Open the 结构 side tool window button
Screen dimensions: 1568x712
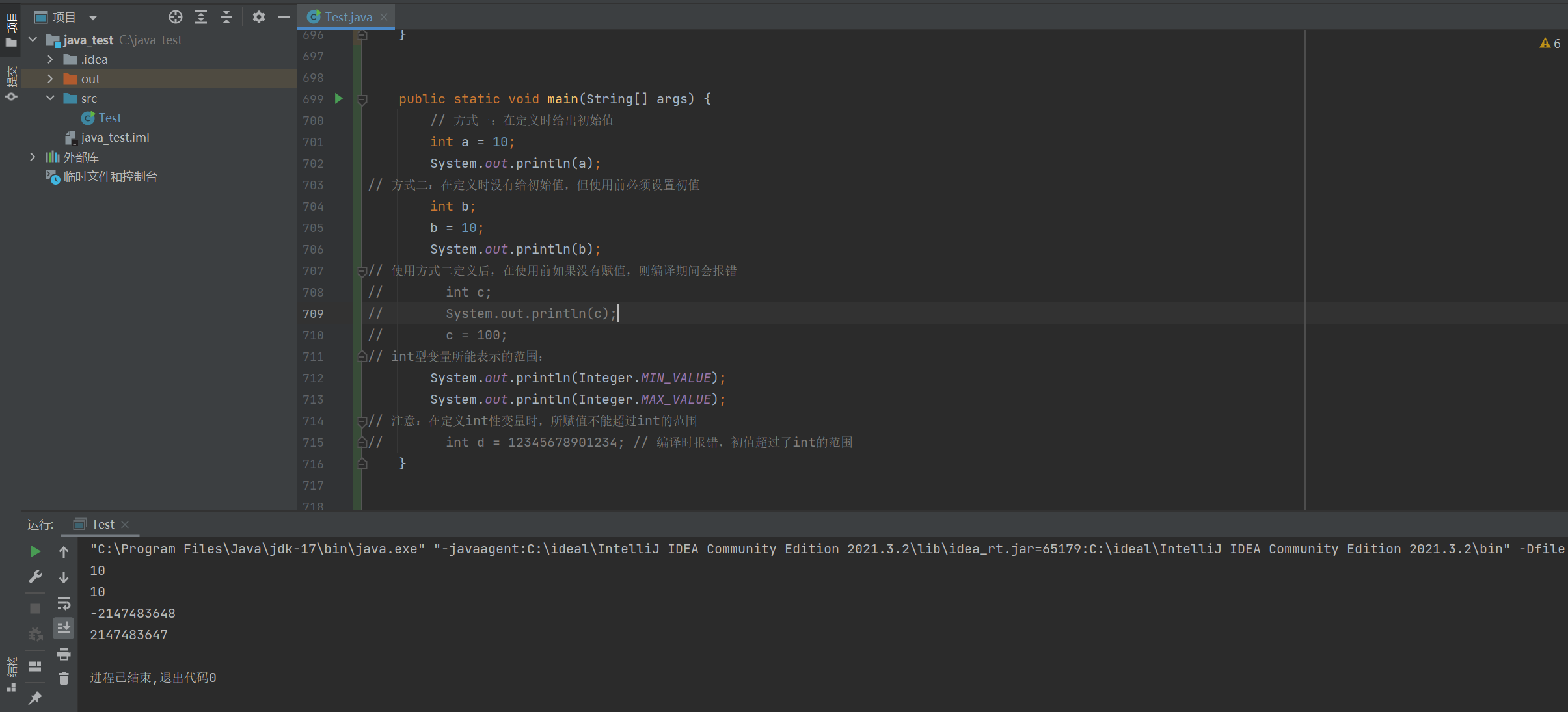(x=11, y=674)
